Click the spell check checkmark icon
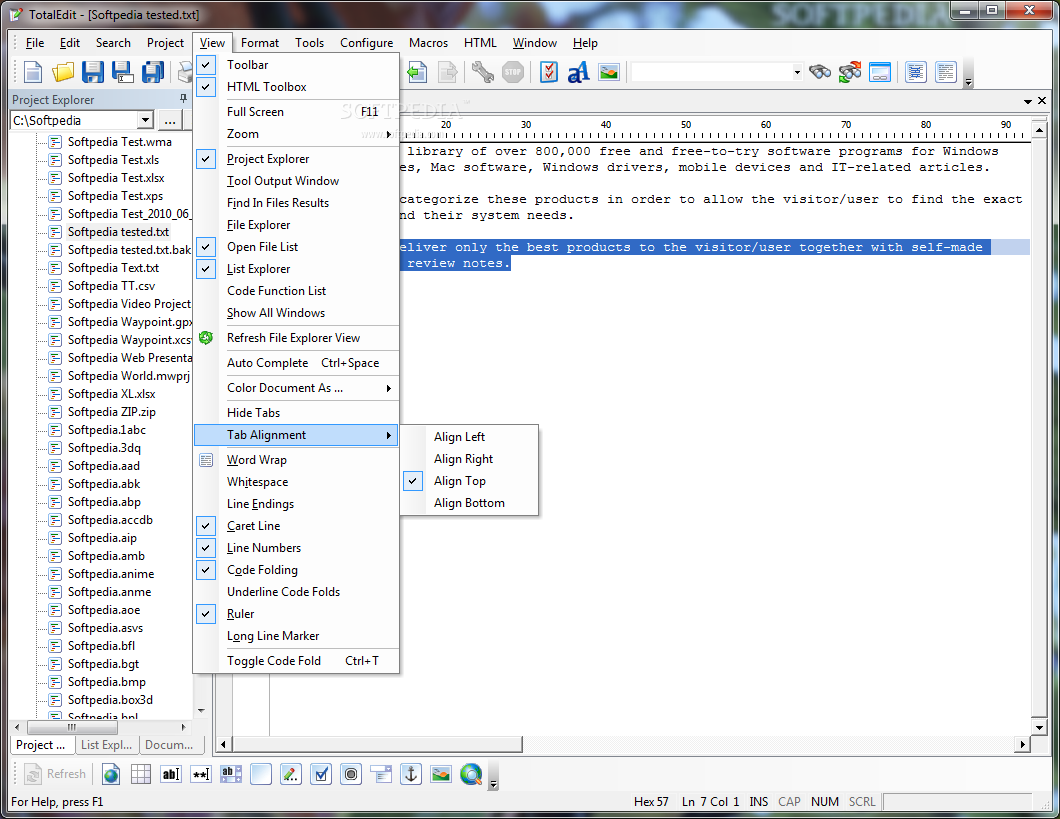Image resolution: width=1060 pixels, height=819 pixels. point(549,72)
